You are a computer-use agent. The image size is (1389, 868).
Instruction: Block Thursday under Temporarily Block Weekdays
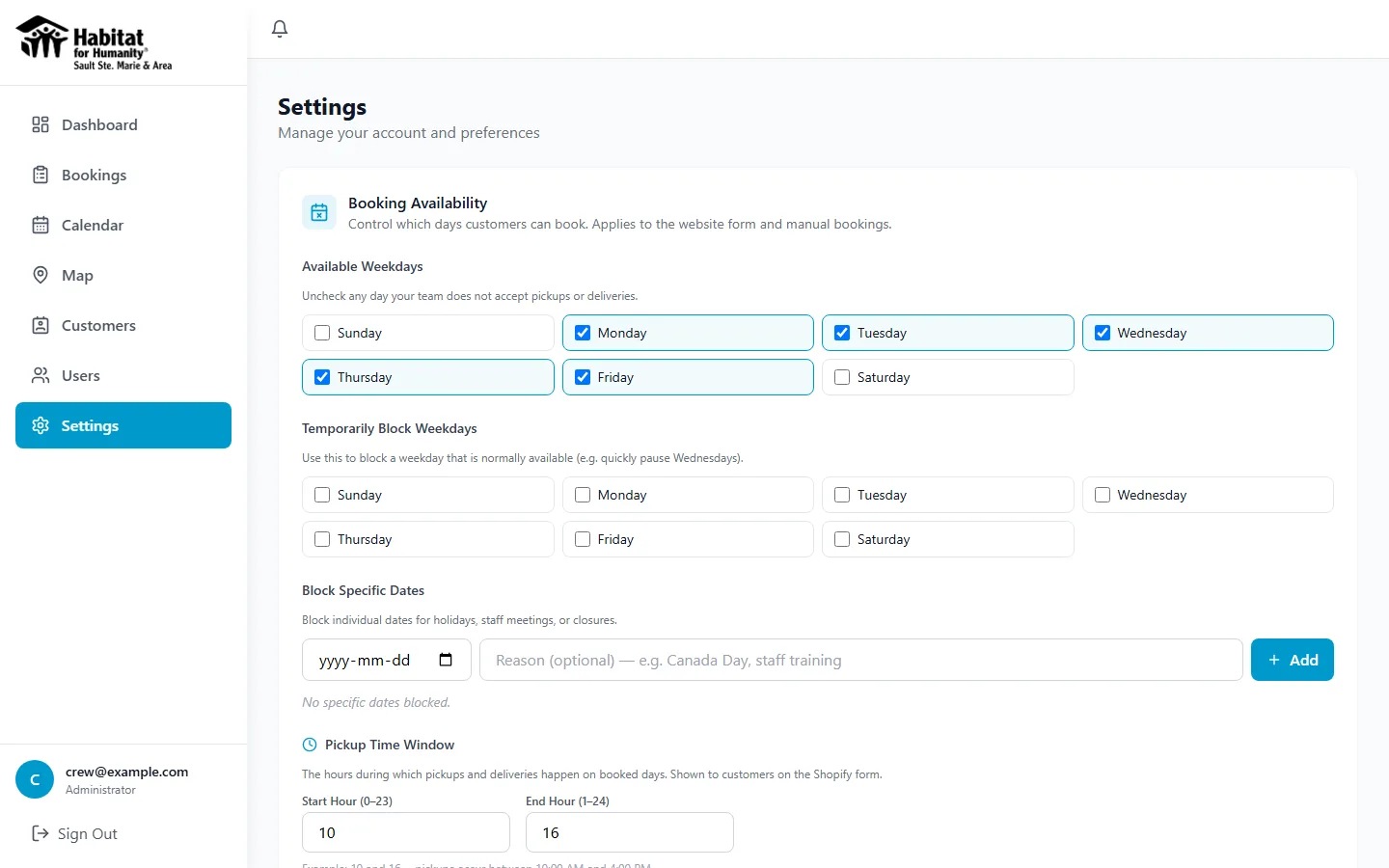[x=322, y=539]
